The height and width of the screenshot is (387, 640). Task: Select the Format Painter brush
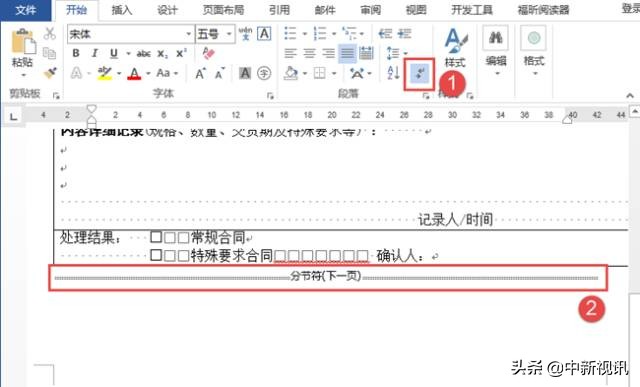(50, 73)
